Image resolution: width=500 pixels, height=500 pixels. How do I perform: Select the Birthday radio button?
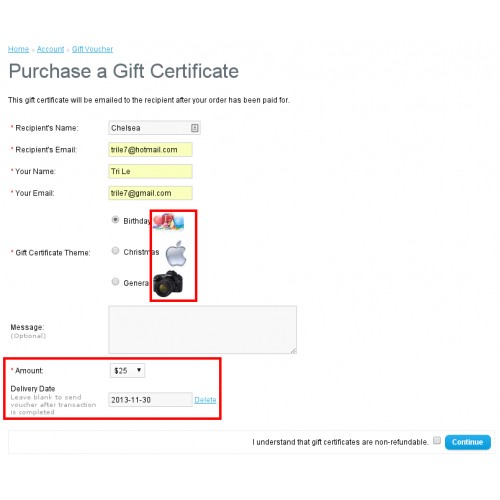pos(115,220)
